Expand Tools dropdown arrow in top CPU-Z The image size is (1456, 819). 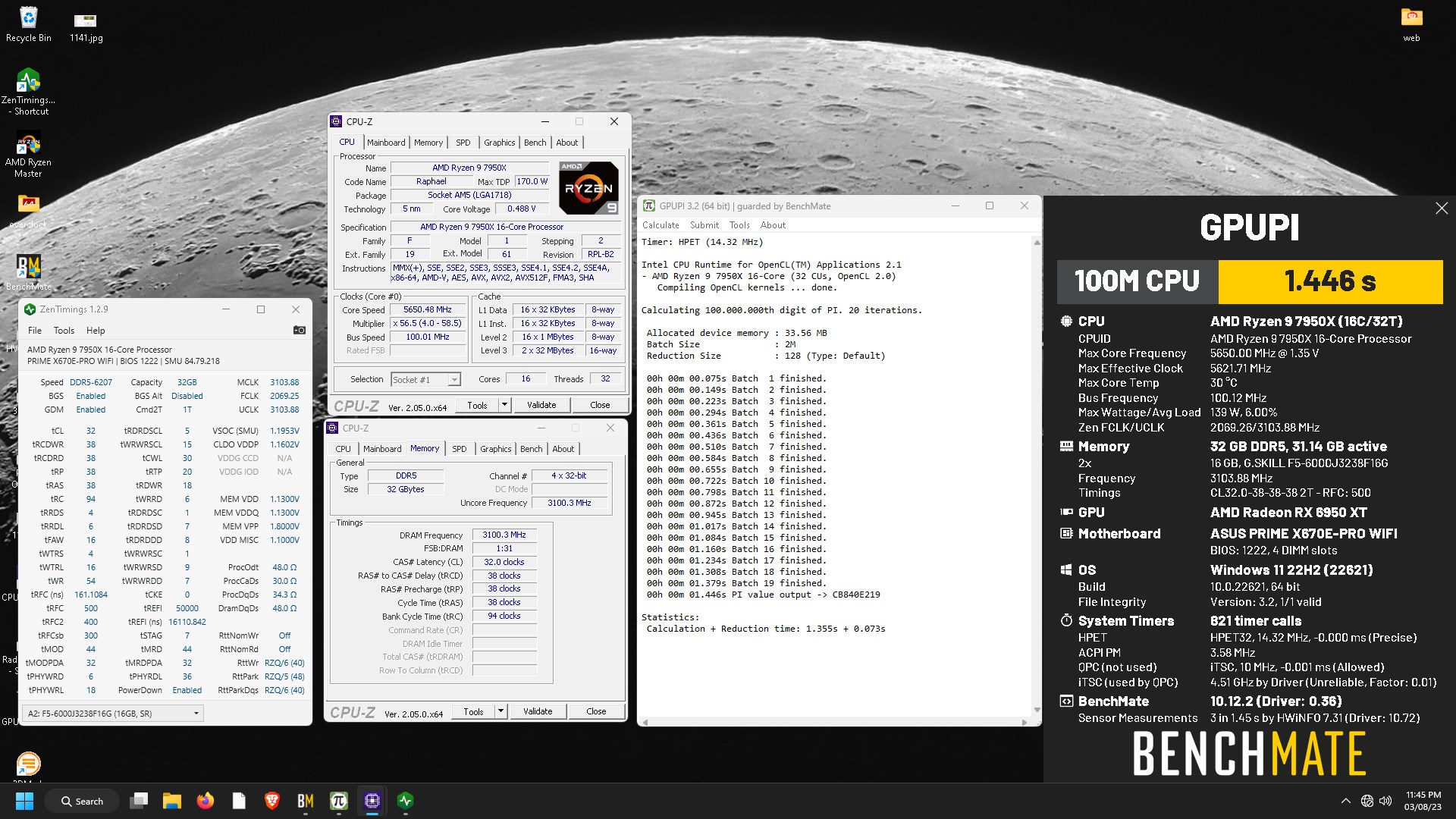click(x=504, y=405)
